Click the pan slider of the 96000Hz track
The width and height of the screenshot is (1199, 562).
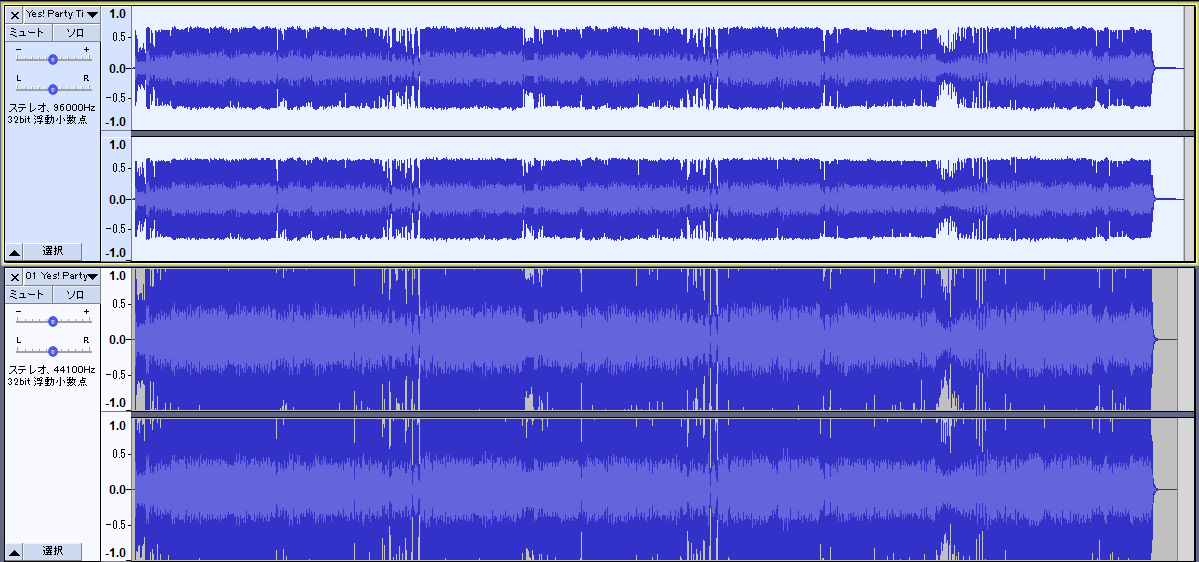(53, 89)
